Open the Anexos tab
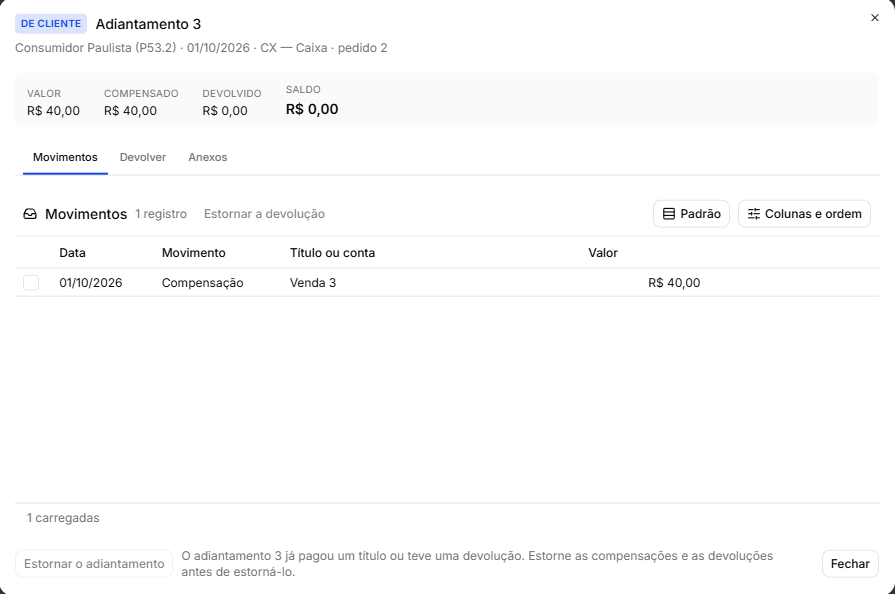895x594 pixels. 208,157
